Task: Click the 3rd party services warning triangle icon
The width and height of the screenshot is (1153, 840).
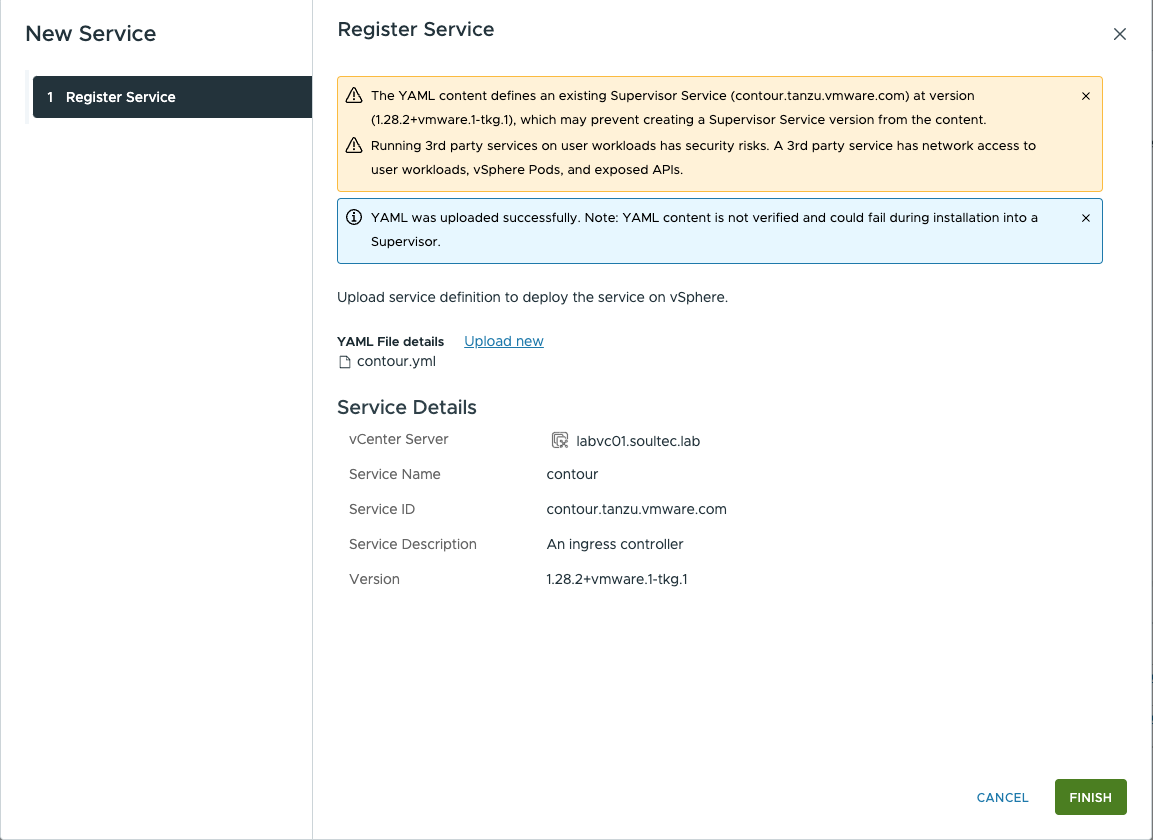Action: click(x=354, y=145)
